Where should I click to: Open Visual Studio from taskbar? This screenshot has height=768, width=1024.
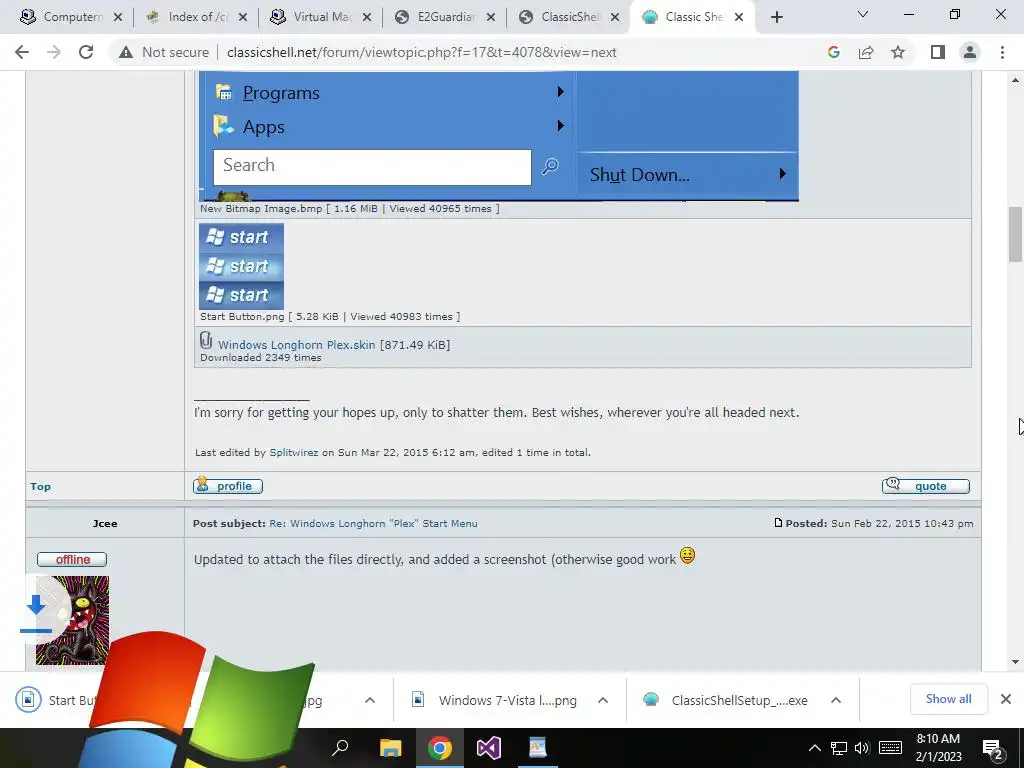(x=488, y=748)
